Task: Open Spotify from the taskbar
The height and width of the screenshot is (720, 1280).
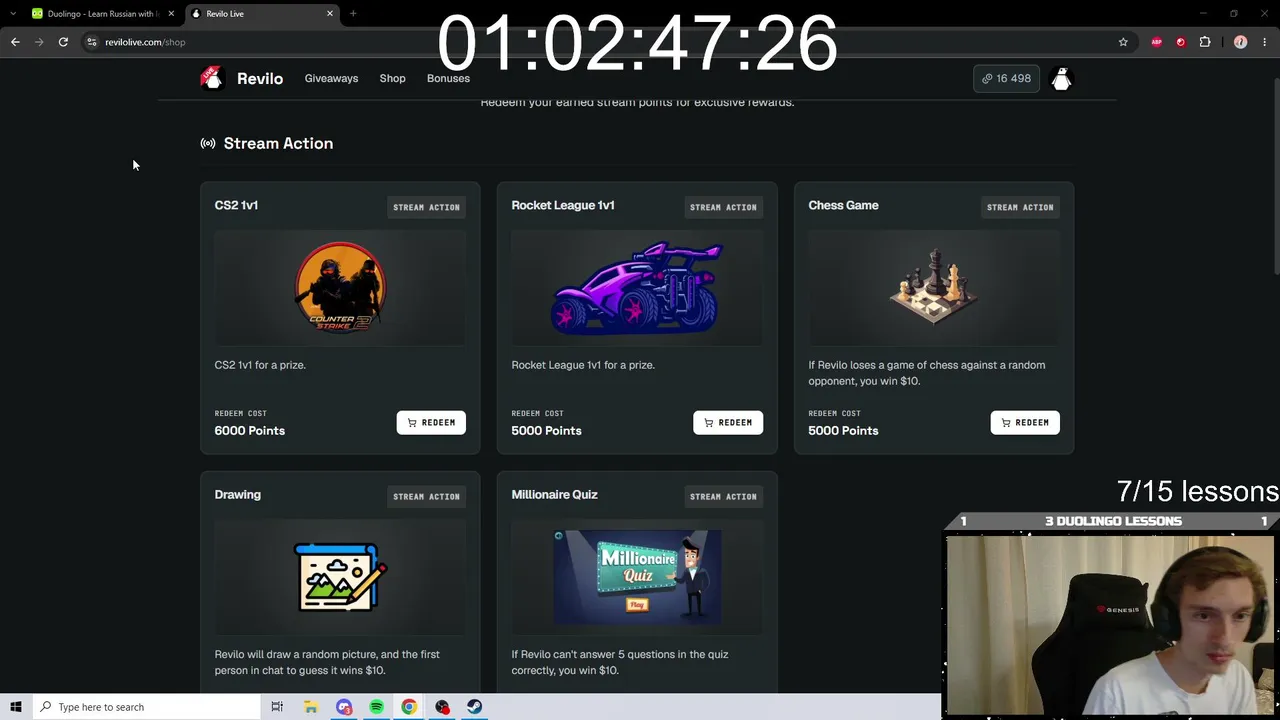Action: pos(376,707)
